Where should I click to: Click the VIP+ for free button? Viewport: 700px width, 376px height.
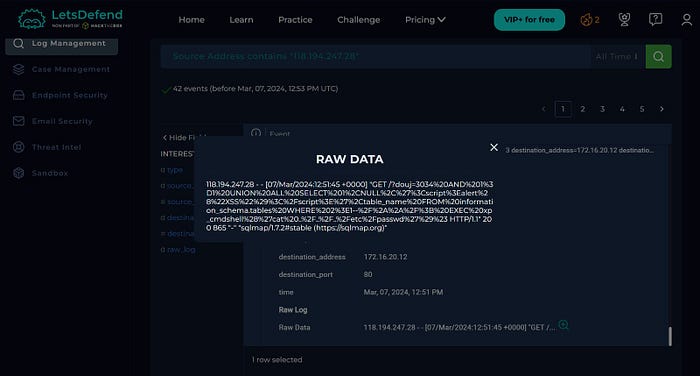point(529,20)
